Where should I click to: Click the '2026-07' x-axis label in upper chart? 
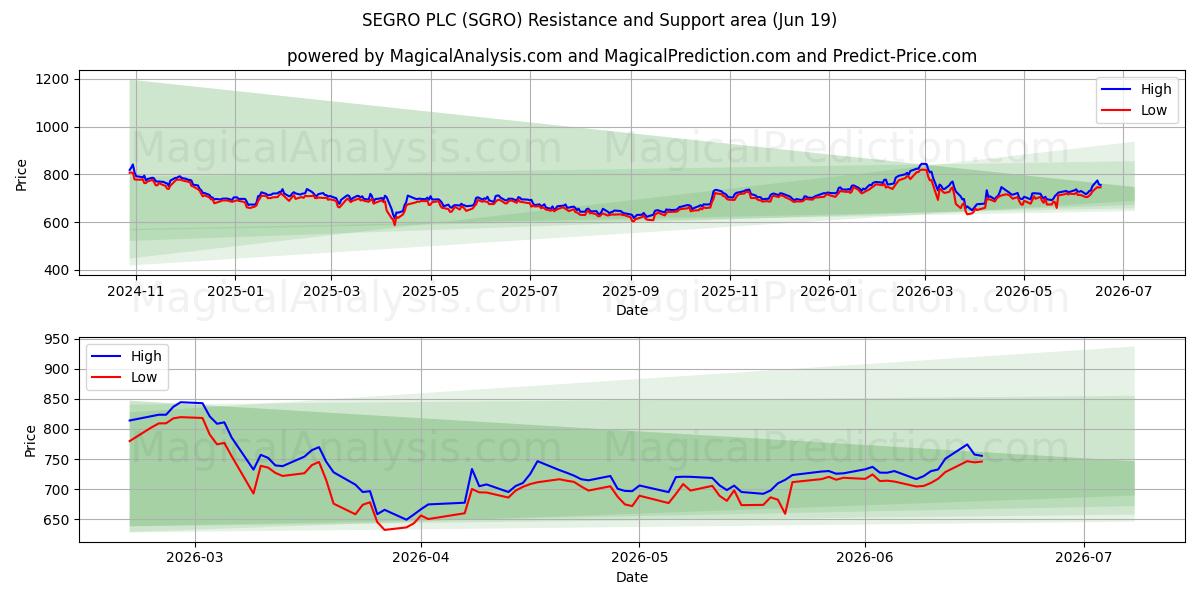[1122, 291]
